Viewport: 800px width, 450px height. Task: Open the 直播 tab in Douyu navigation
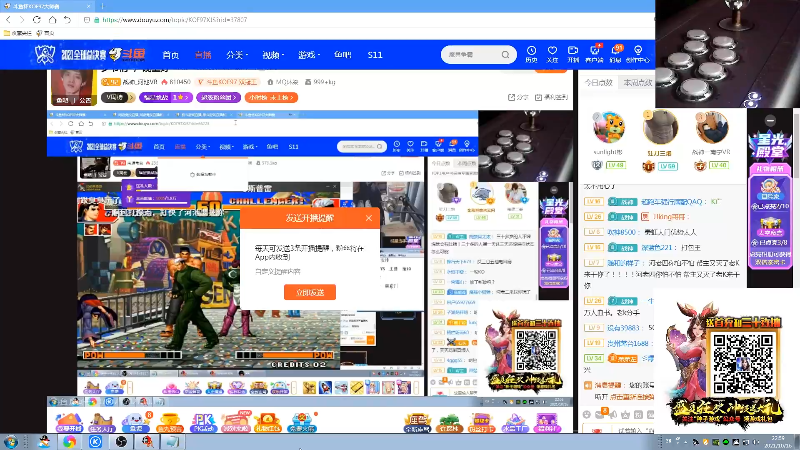point(203,55)
